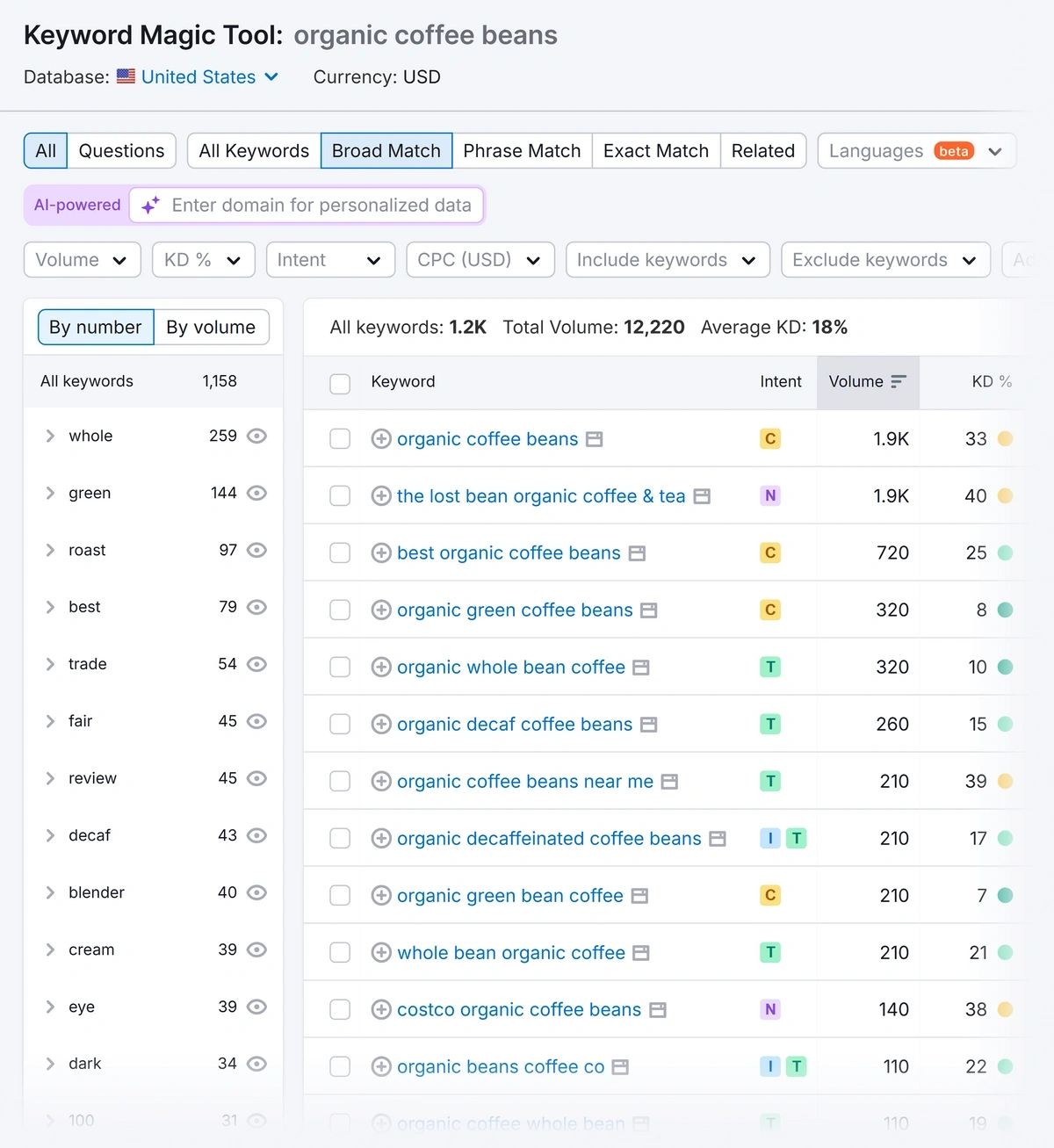
Task: Open SERP view icon for 'organic coffee beans'
Action: pos(595,439)
